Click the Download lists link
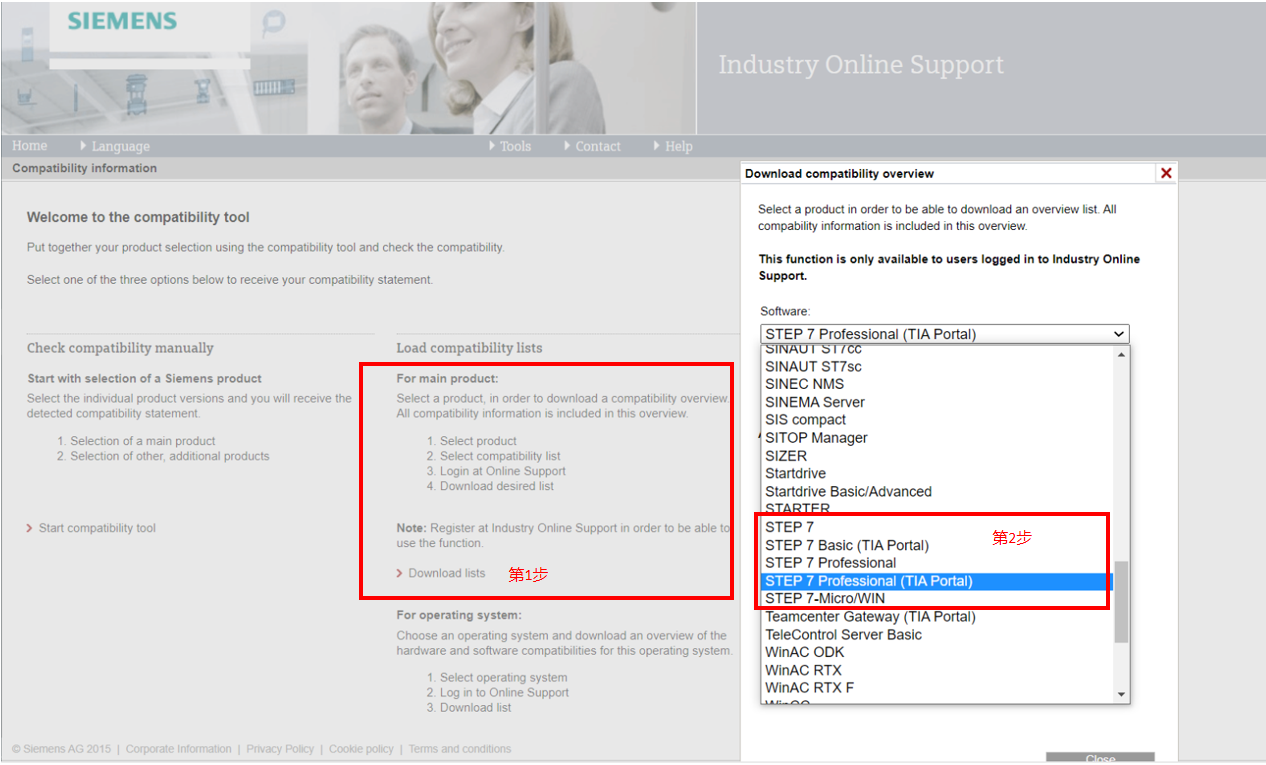Image resolution: width=1266 pixels, height=765 pixels. pos(447,573)
